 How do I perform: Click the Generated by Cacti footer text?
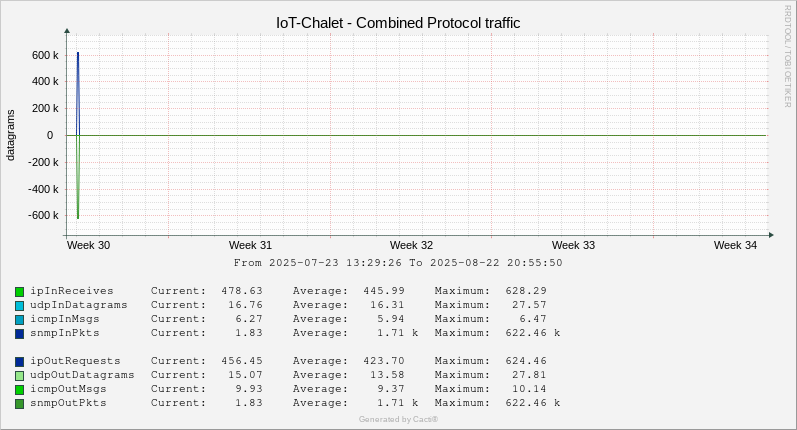pyautogui.click(x=398, y=419)
